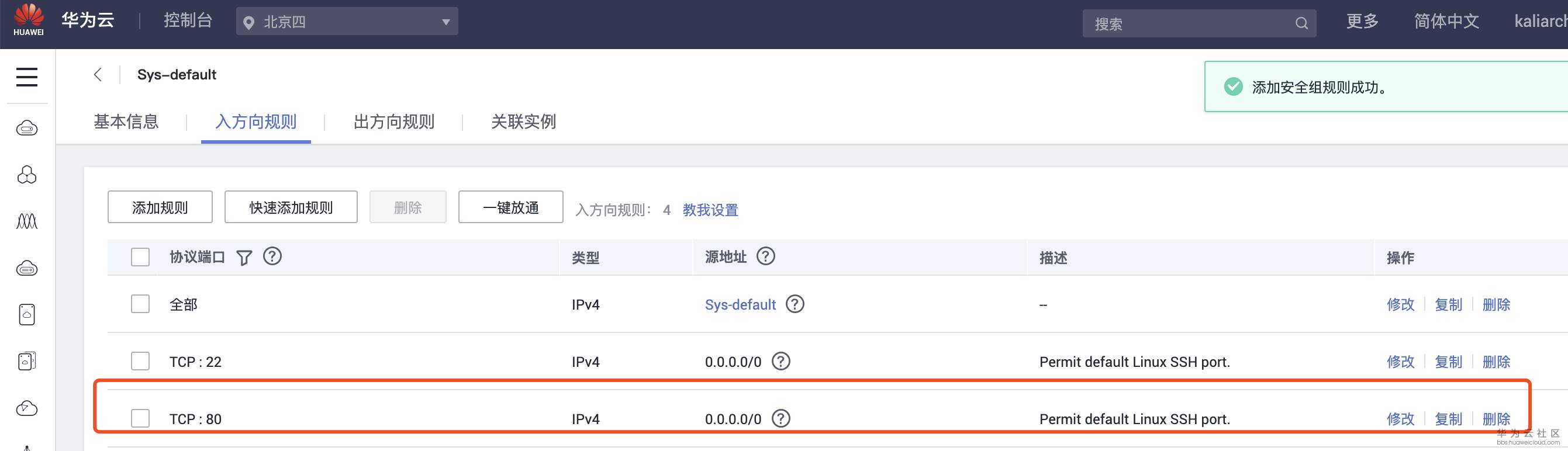Click the Huawei logo icon
Viewport: 1568px width, 451px height.
point(29,19)
